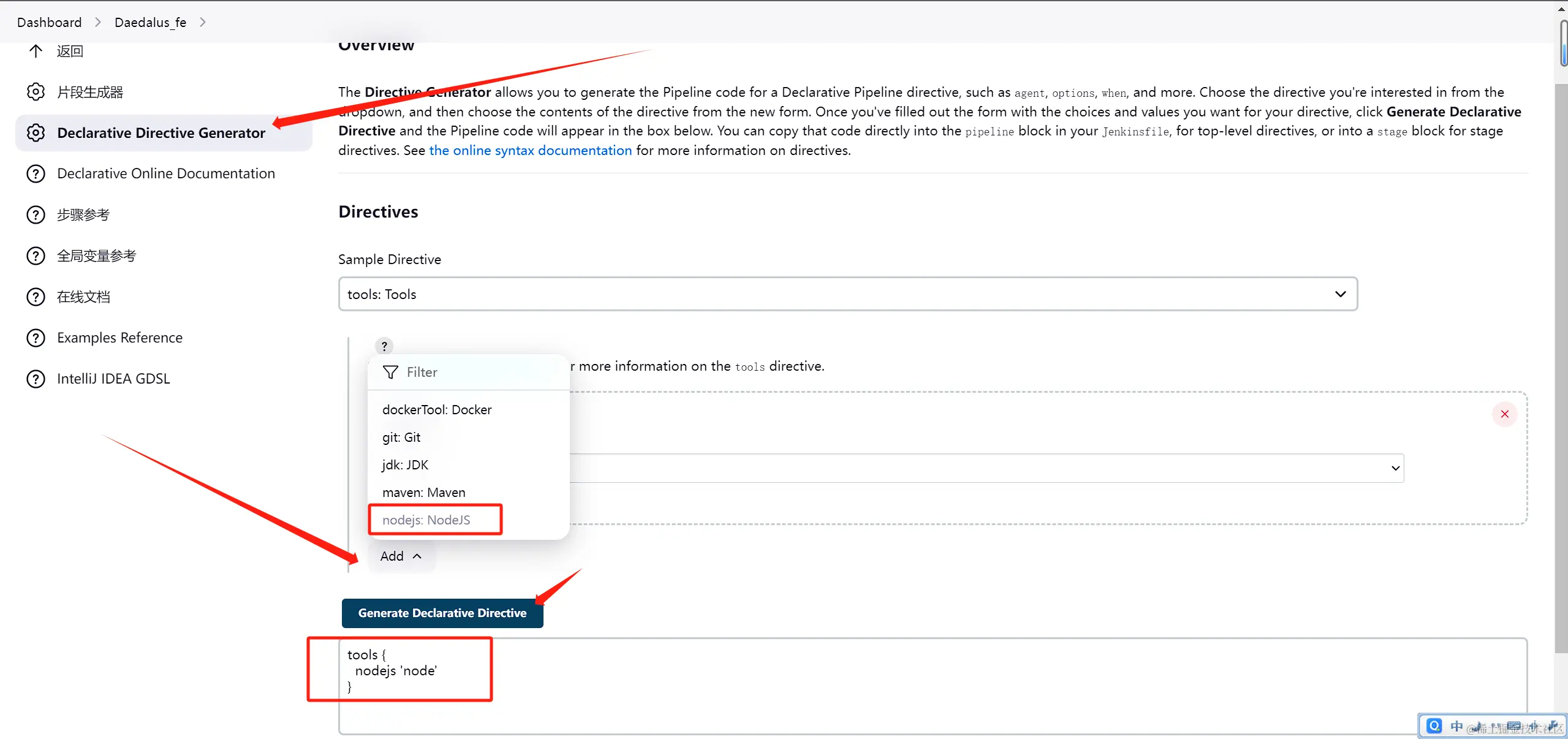Click the 步骤参考 question mark icon

coord(36,215)
